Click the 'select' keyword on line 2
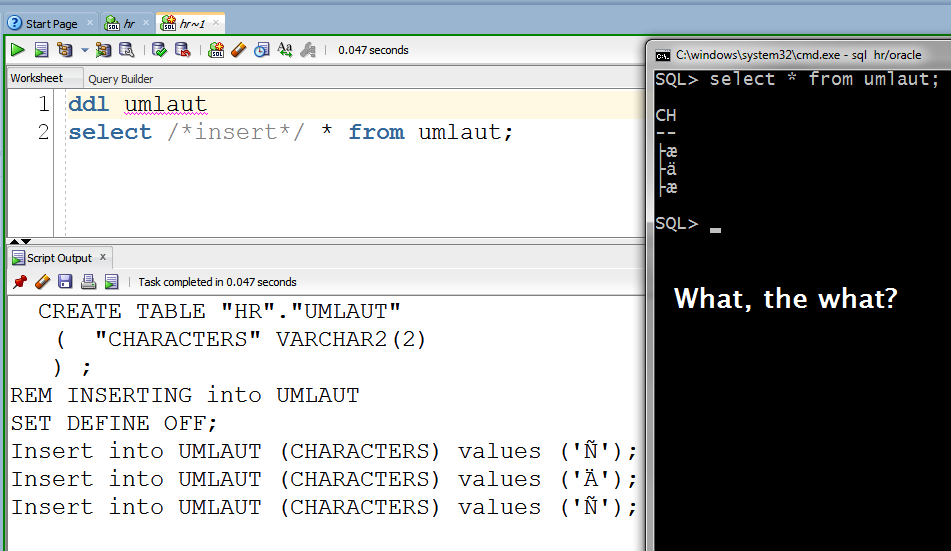951x551 pixels. [110, 132]
